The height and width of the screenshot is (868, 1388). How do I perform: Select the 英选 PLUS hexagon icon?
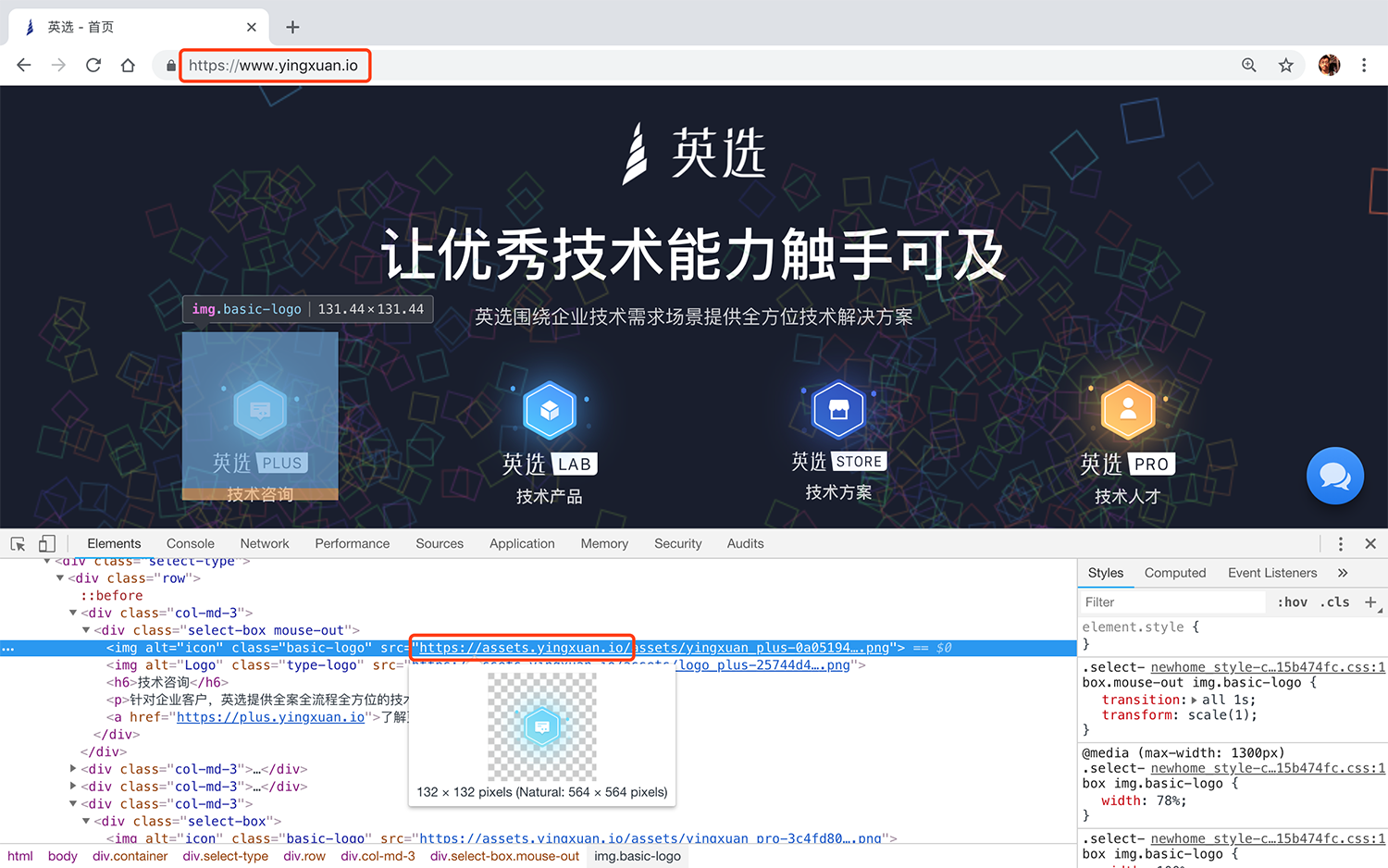click(x=260, y=409)
